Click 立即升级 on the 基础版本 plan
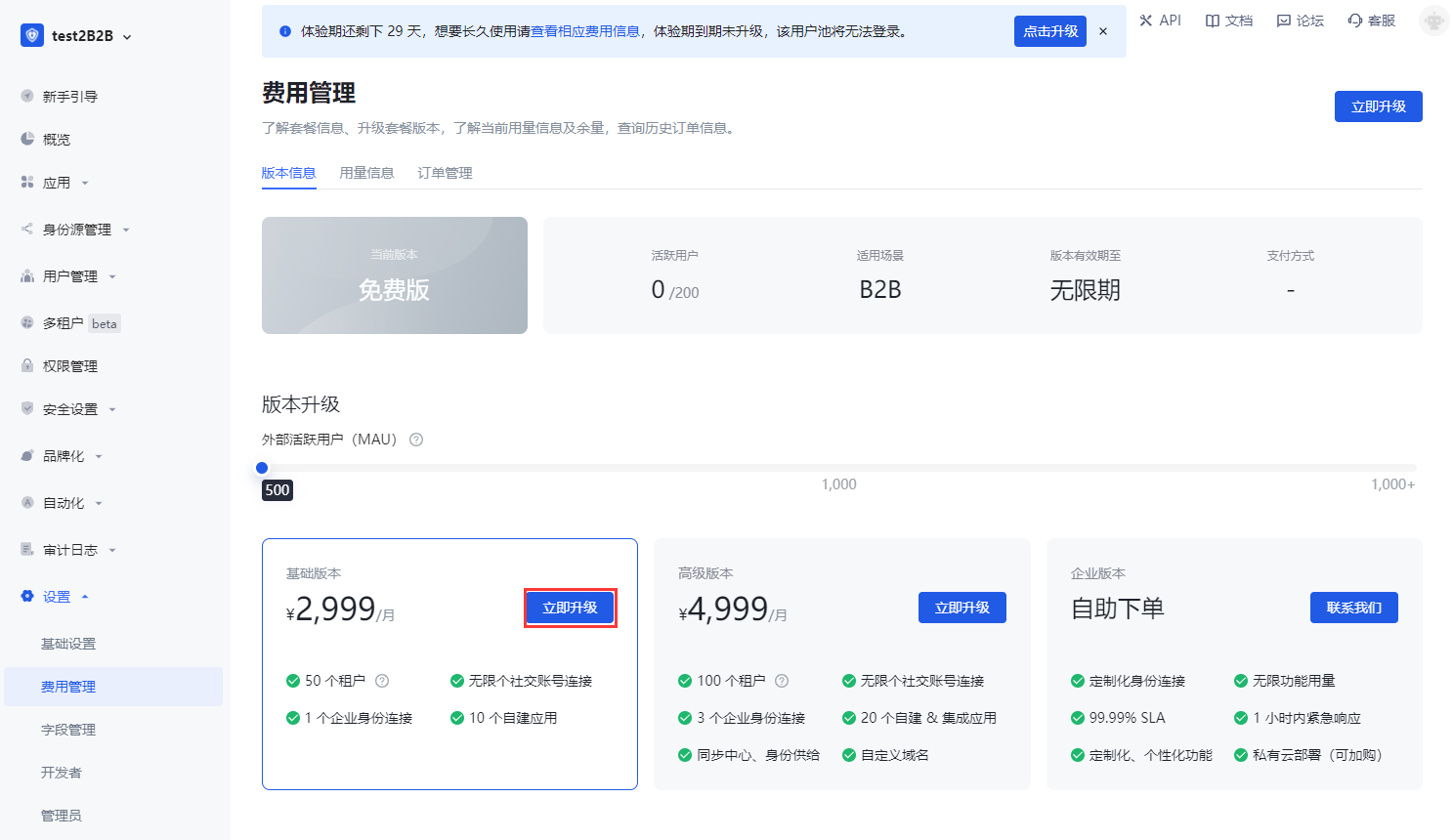Image resolution: width=1453 pixels, height=840 pixels. click(570, 608)
